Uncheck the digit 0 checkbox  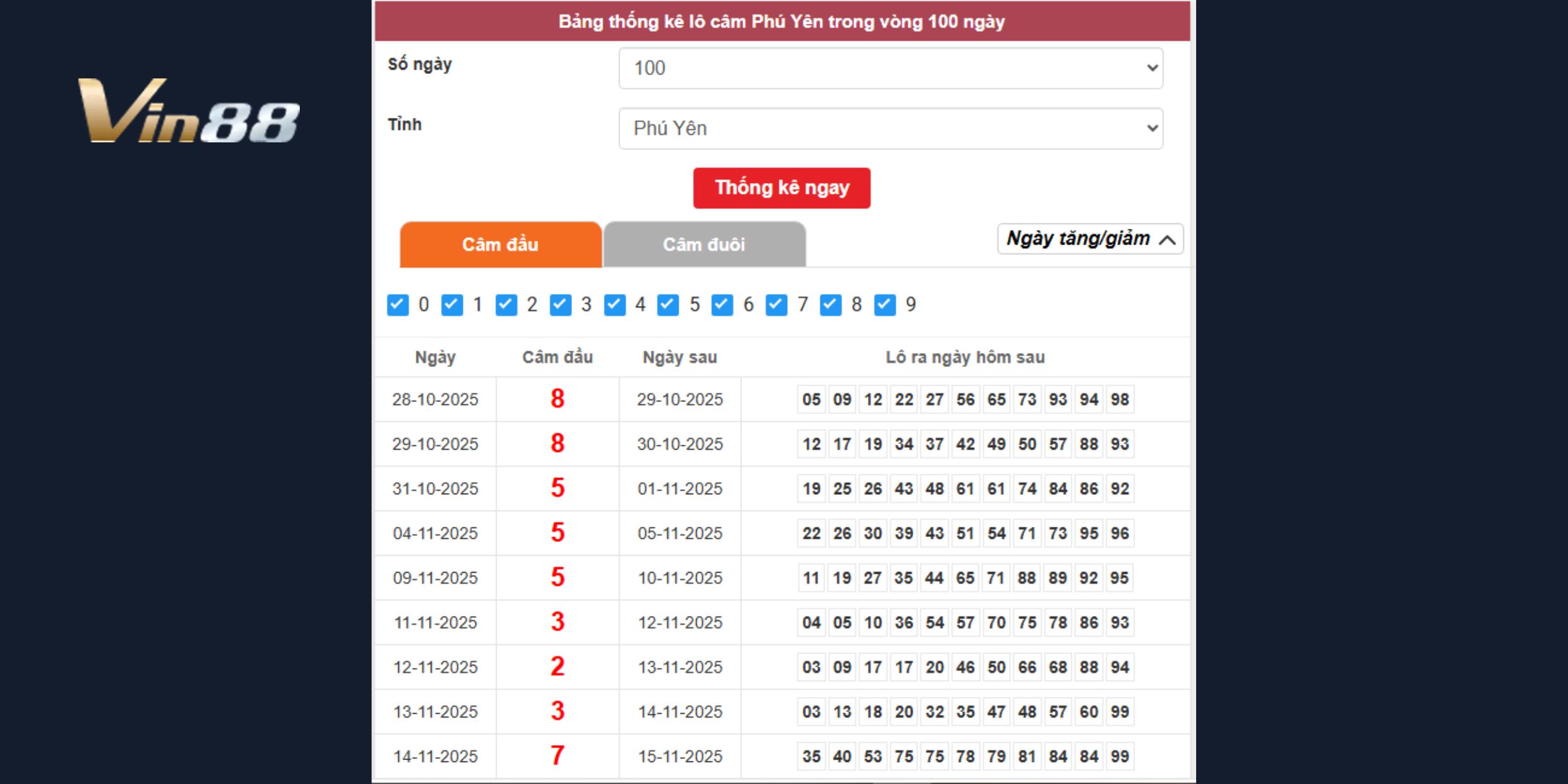pyautogui.click(x=398, y=305)
